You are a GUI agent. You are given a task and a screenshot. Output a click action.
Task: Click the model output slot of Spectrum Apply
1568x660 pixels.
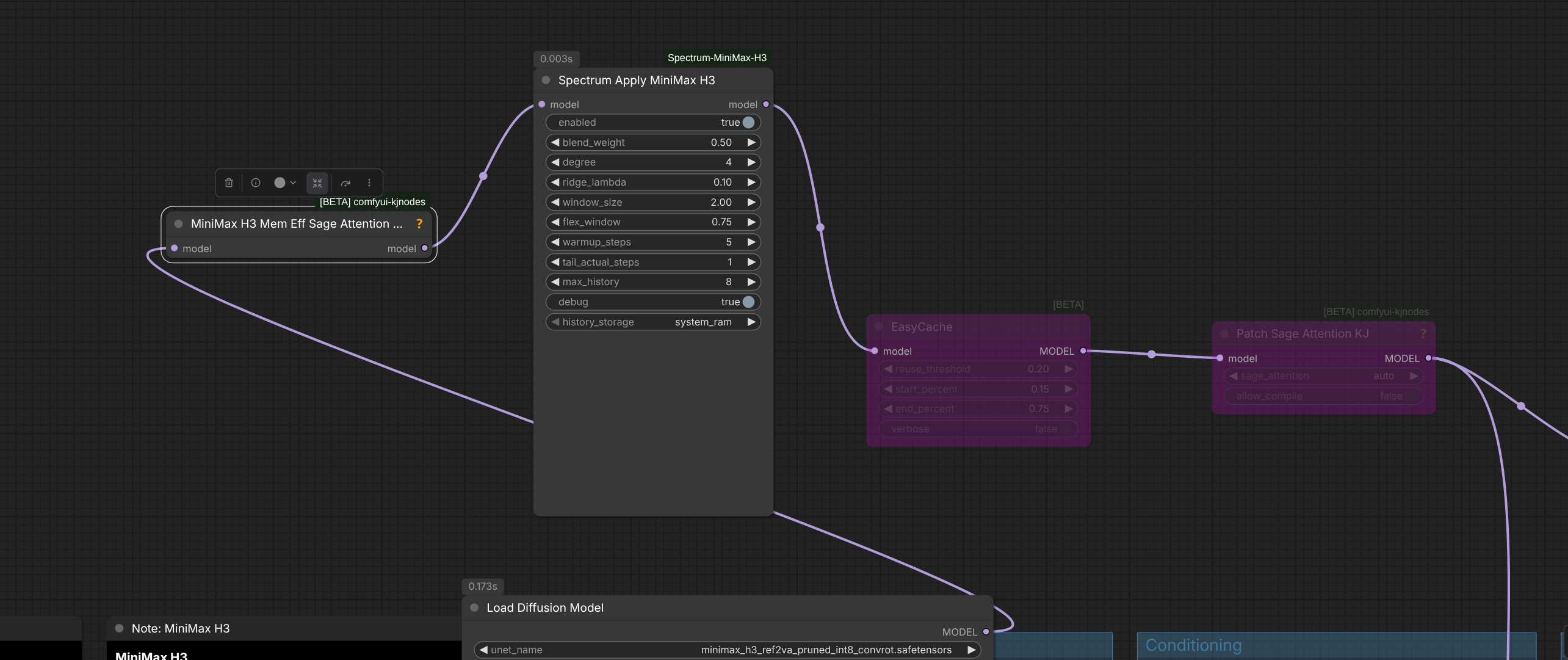click(x=766, y=104)
